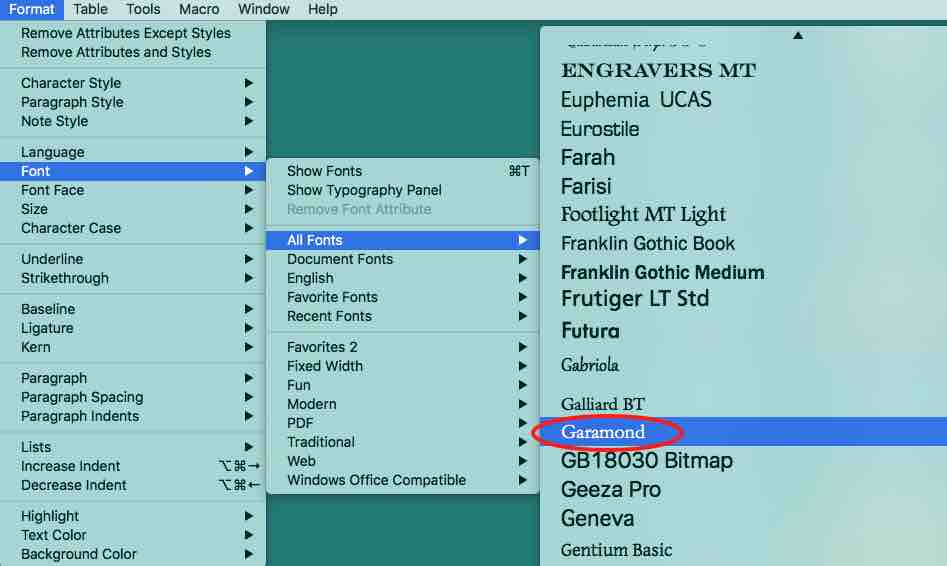
Task: Expand the Document Fonts submenu
Action: click(x=340, y=259)
